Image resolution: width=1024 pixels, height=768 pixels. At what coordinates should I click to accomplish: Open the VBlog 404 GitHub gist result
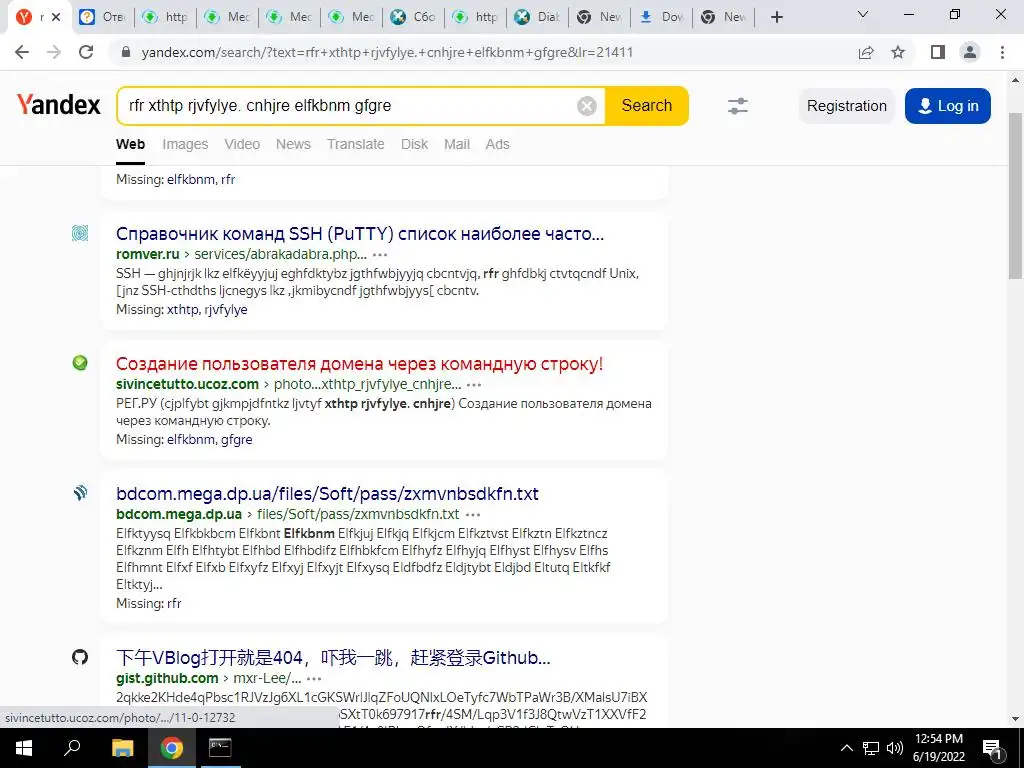click(333, 658)
